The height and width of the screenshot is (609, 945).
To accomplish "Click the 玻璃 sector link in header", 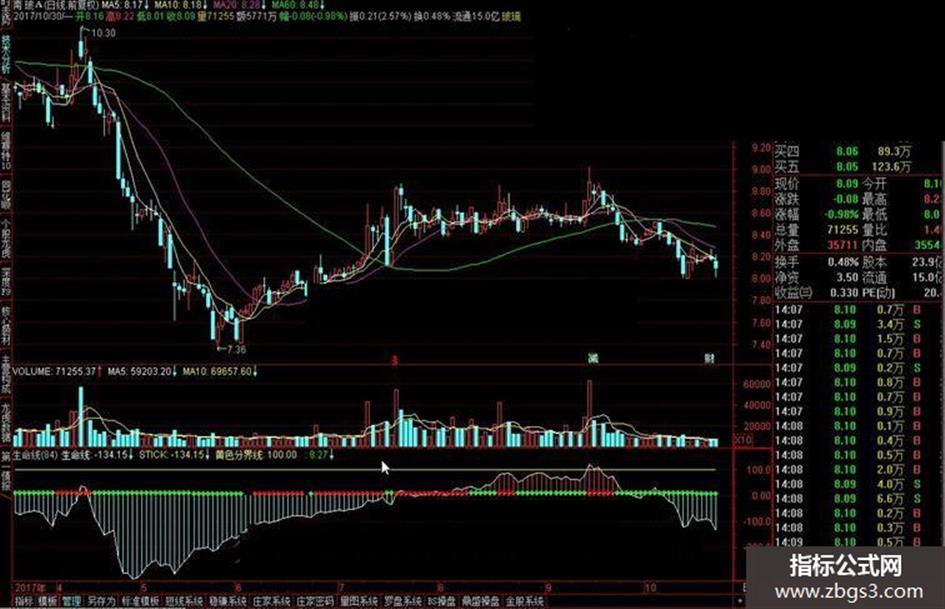I will pyautogui.click(x=511, y=16).
